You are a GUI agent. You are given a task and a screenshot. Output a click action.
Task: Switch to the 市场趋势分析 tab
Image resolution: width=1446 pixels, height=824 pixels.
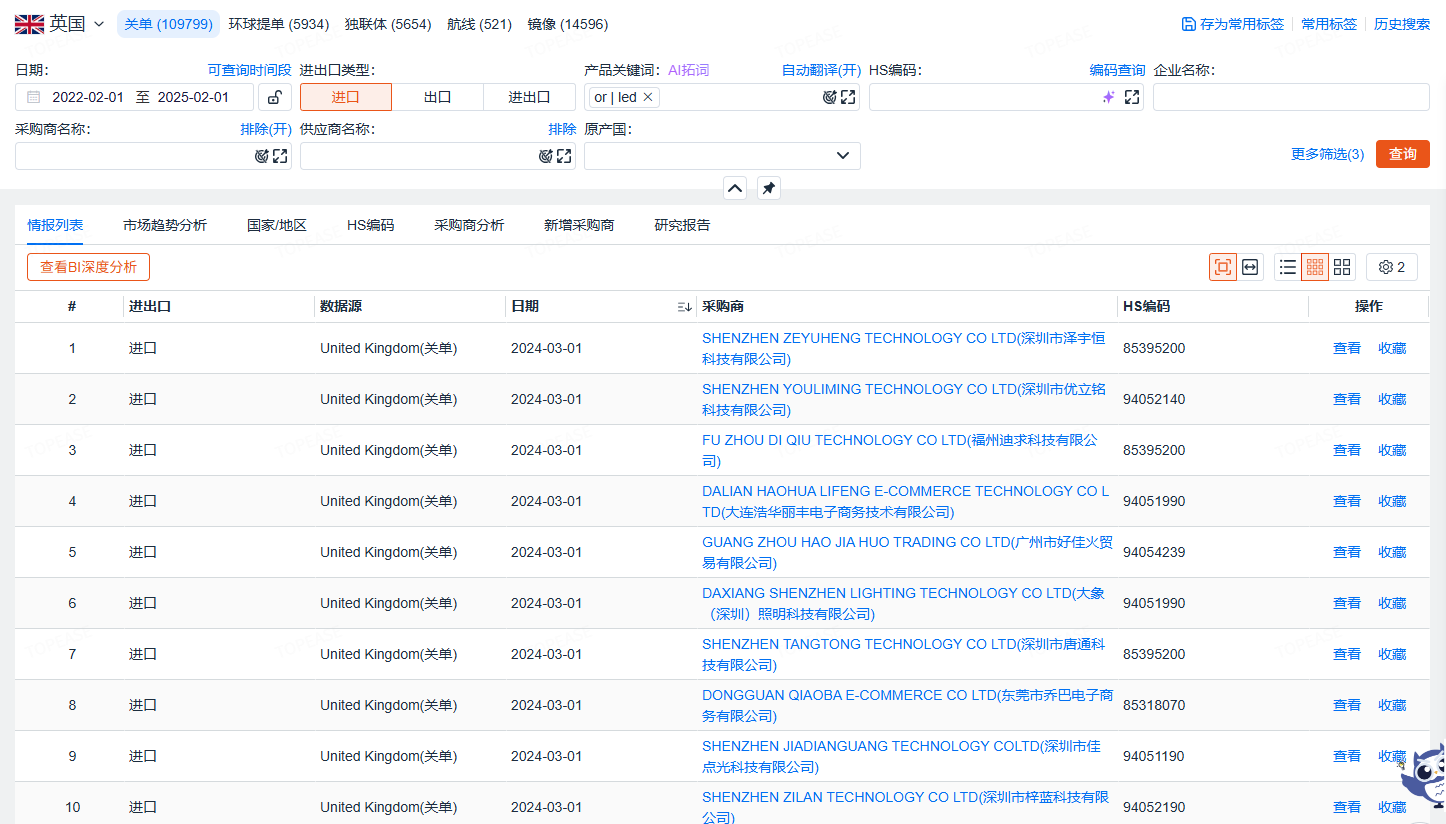pos(165,225)
